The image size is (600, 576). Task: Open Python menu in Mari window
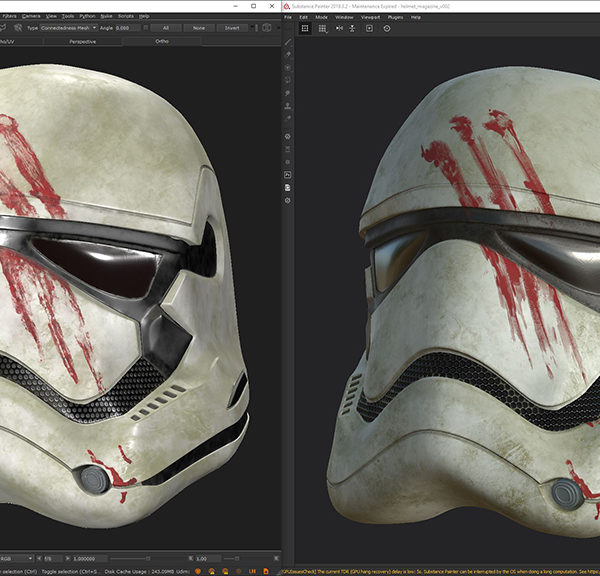(x=87, y=16)
